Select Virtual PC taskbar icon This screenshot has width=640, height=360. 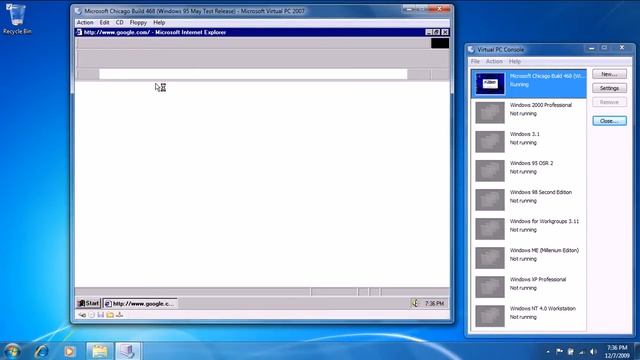[x=127, y=351]
